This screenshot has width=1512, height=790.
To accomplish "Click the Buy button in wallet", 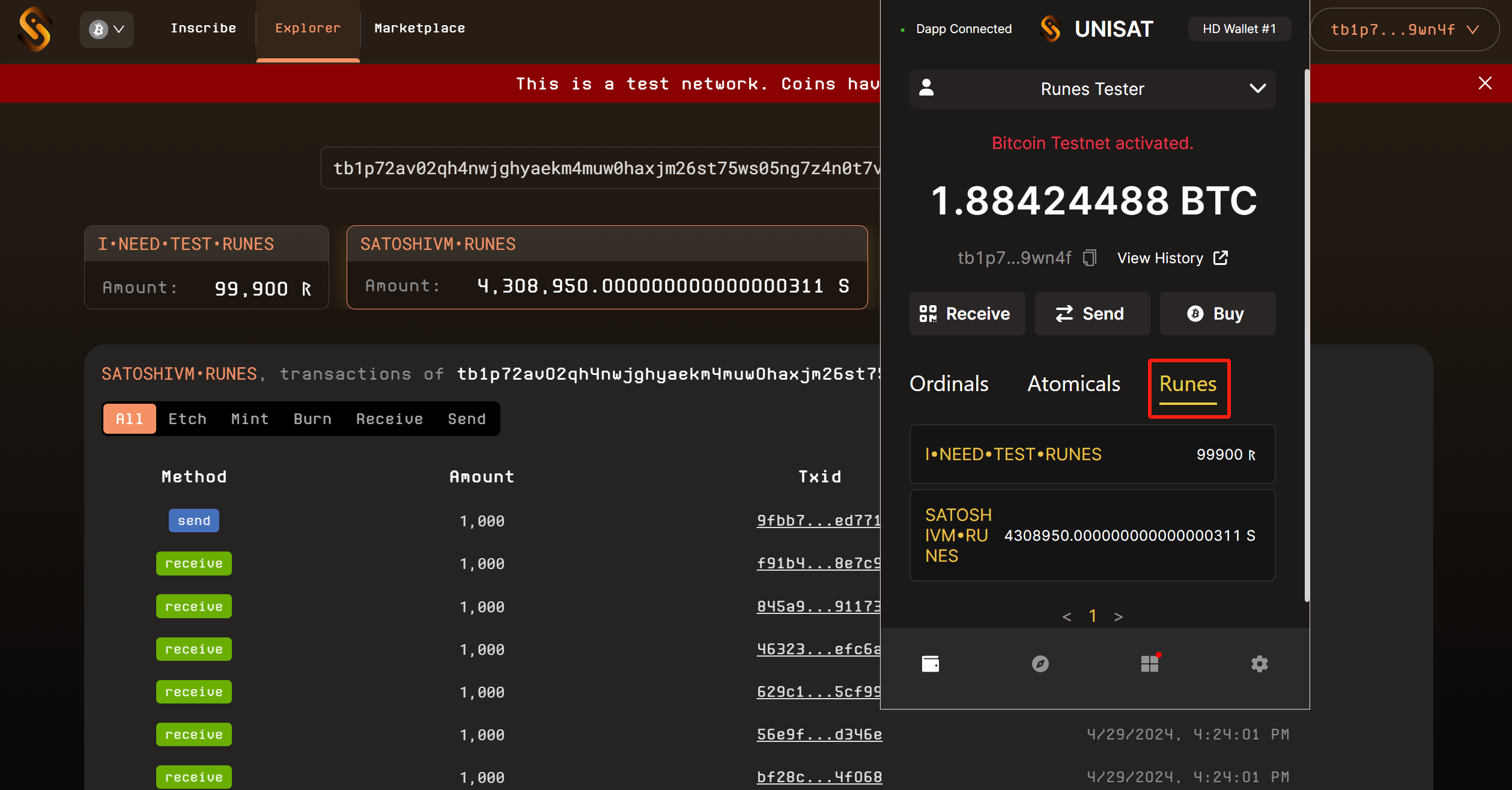I will pyautogui.click(x=1217, y=314).
